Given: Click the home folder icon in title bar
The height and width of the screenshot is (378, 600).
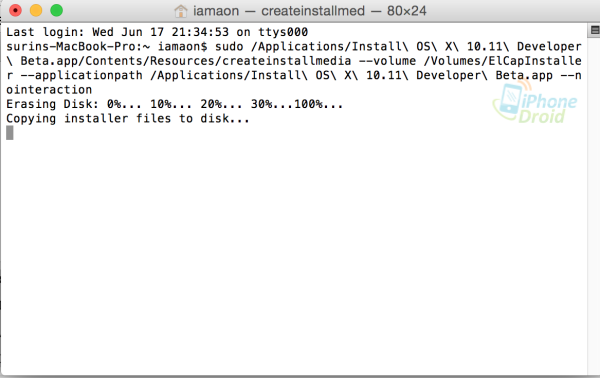Looking at the screenshot, I should 180,11.
